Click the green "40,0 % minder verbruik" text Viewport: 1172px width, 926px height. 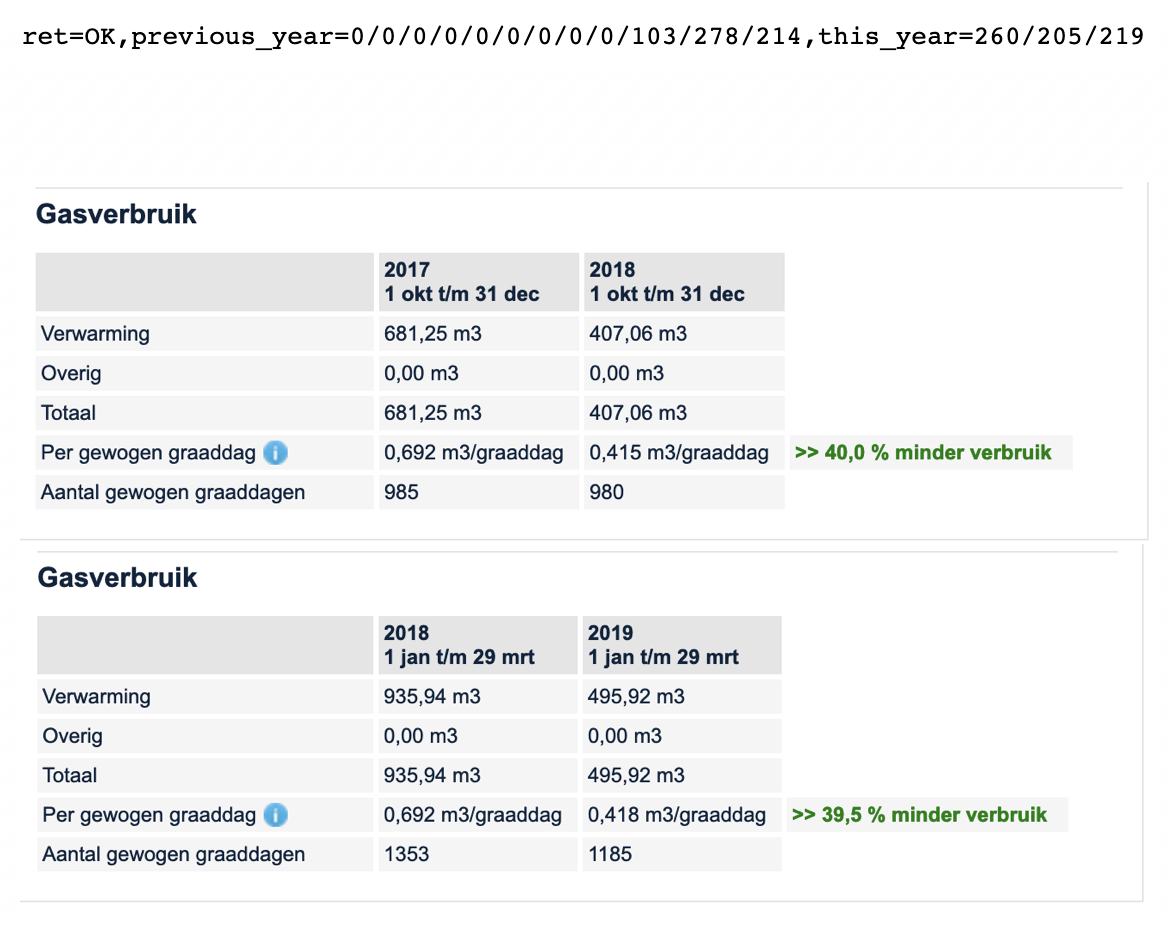point(923,453)
